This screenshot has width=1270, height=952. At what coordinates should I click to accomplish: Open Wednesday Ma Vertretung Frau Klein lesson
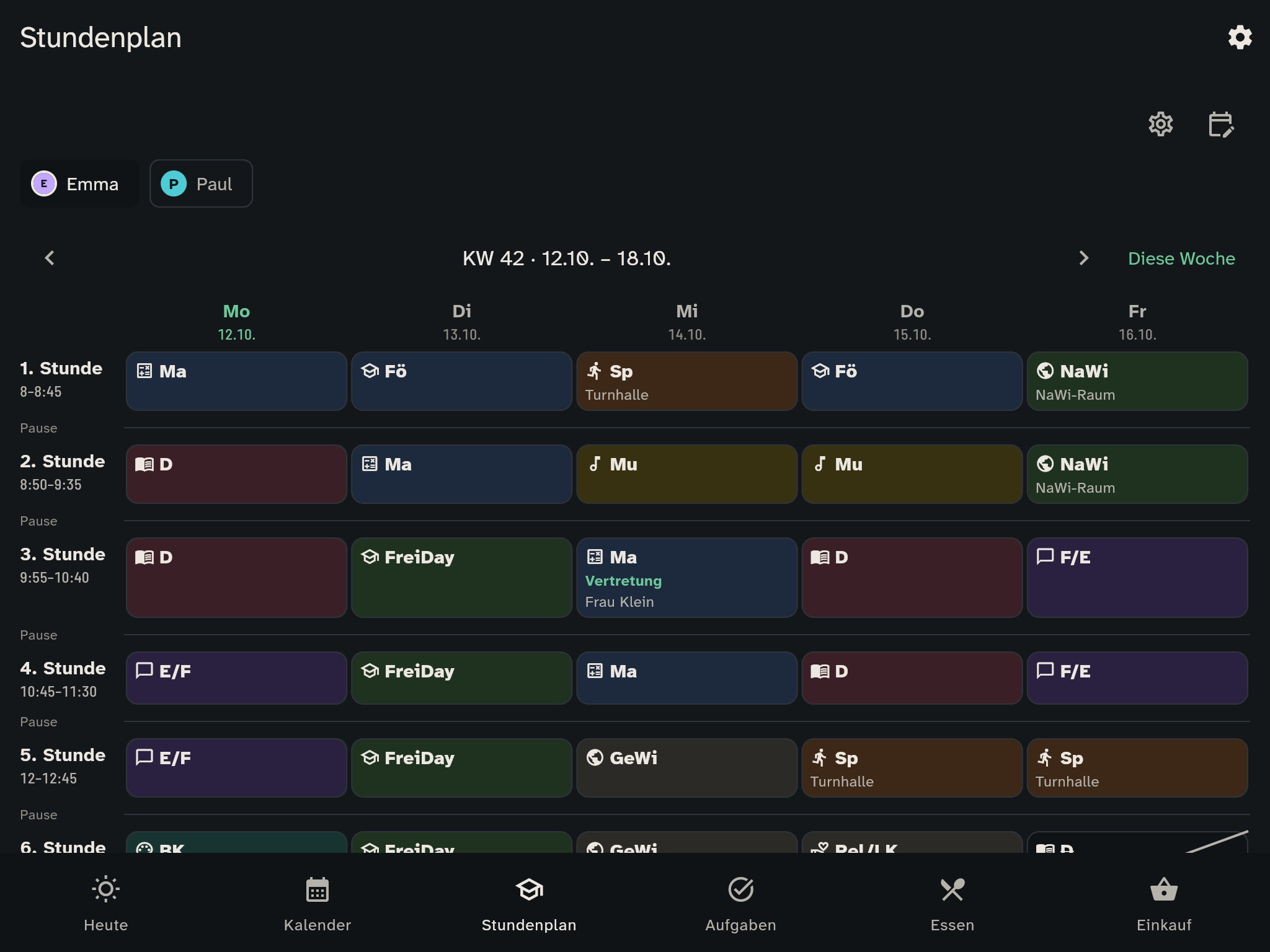pos(687,578)
